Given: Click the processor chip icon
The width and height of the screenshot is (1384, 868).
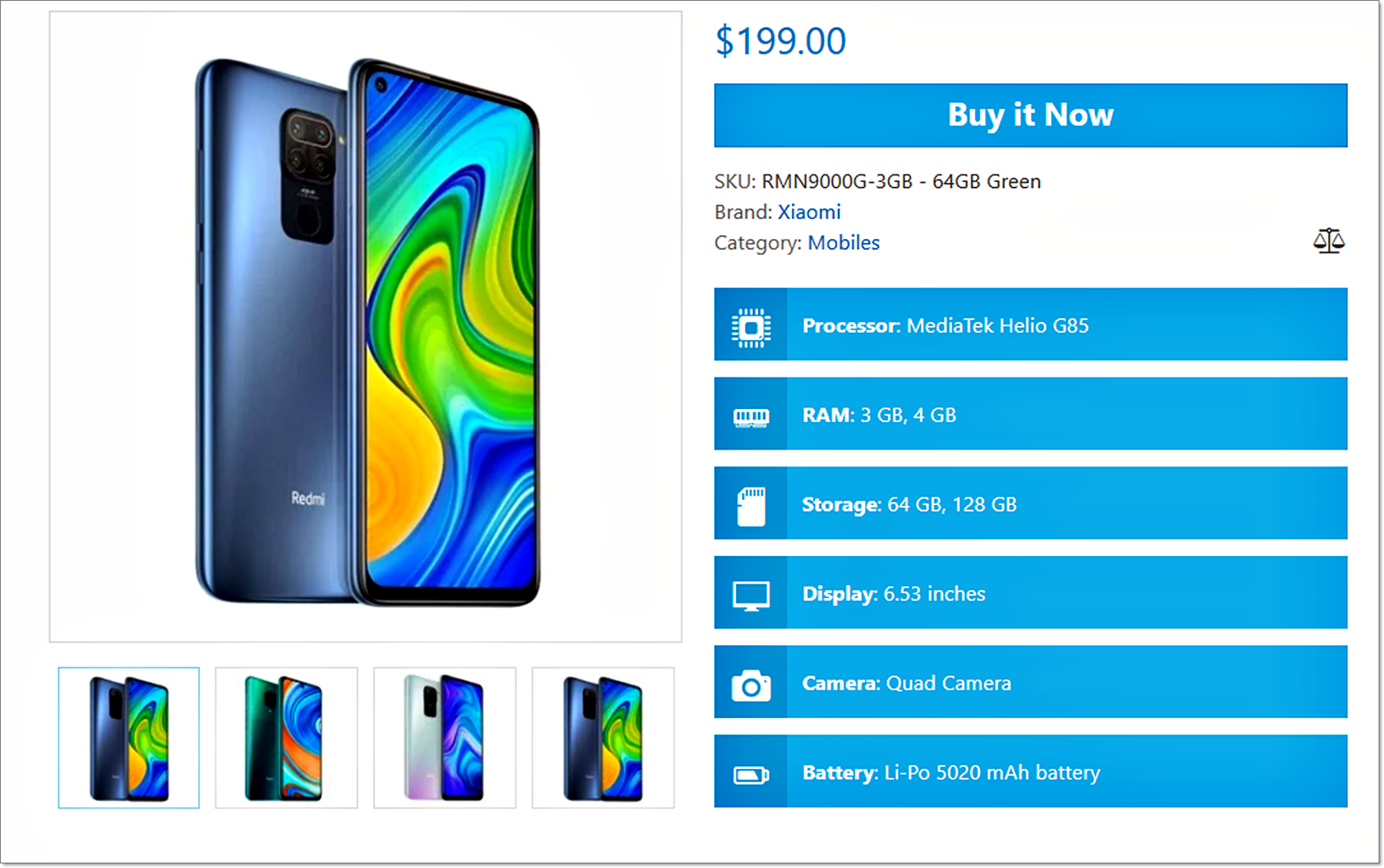Looking at the screenshot, I should point(751,328).
